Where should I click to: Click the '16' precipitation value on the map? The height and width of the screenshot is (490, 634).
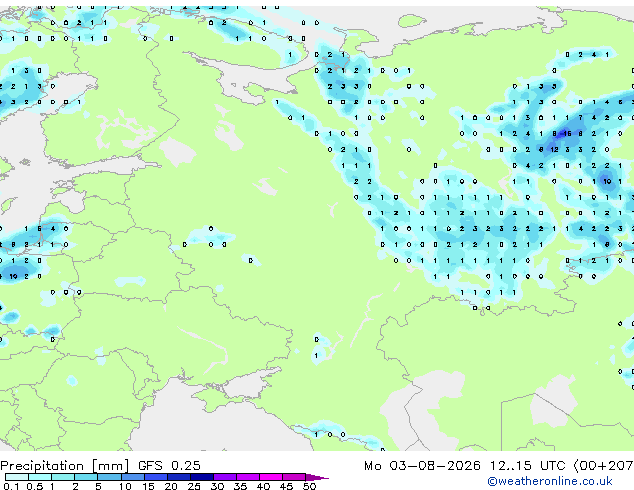(x=567, y=133)
